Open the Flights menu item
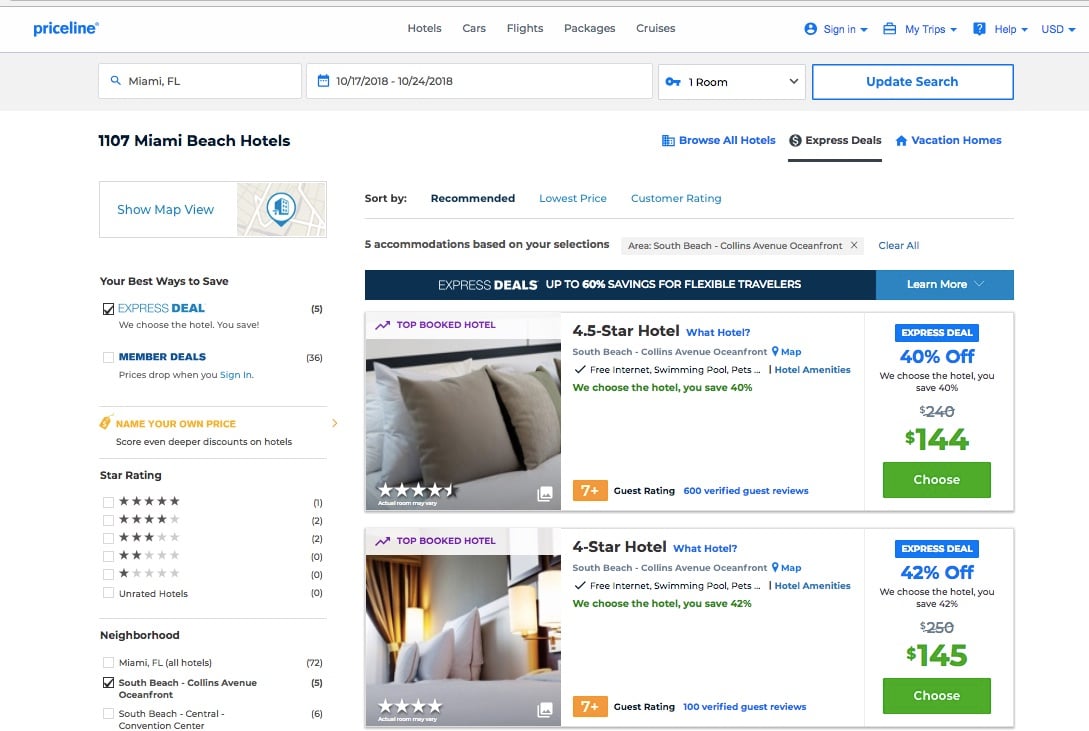Screen dimensions: 1089x731 tap(525, 28)
